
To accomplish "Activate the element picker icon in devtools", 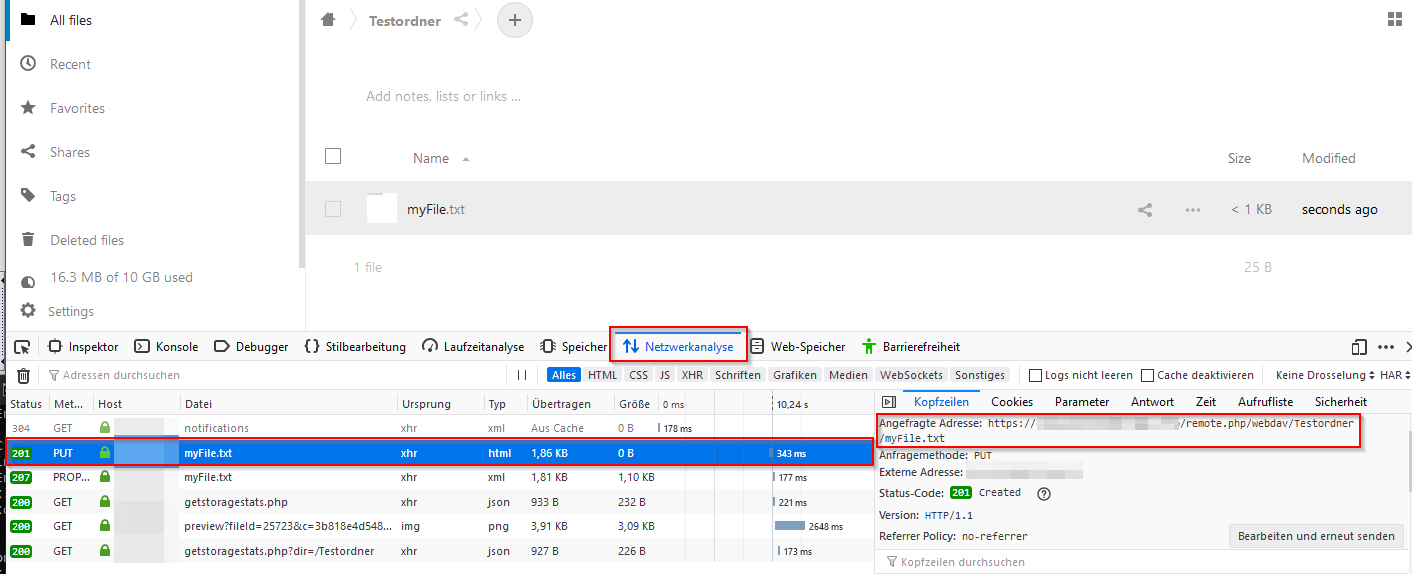I will (22, 347).
